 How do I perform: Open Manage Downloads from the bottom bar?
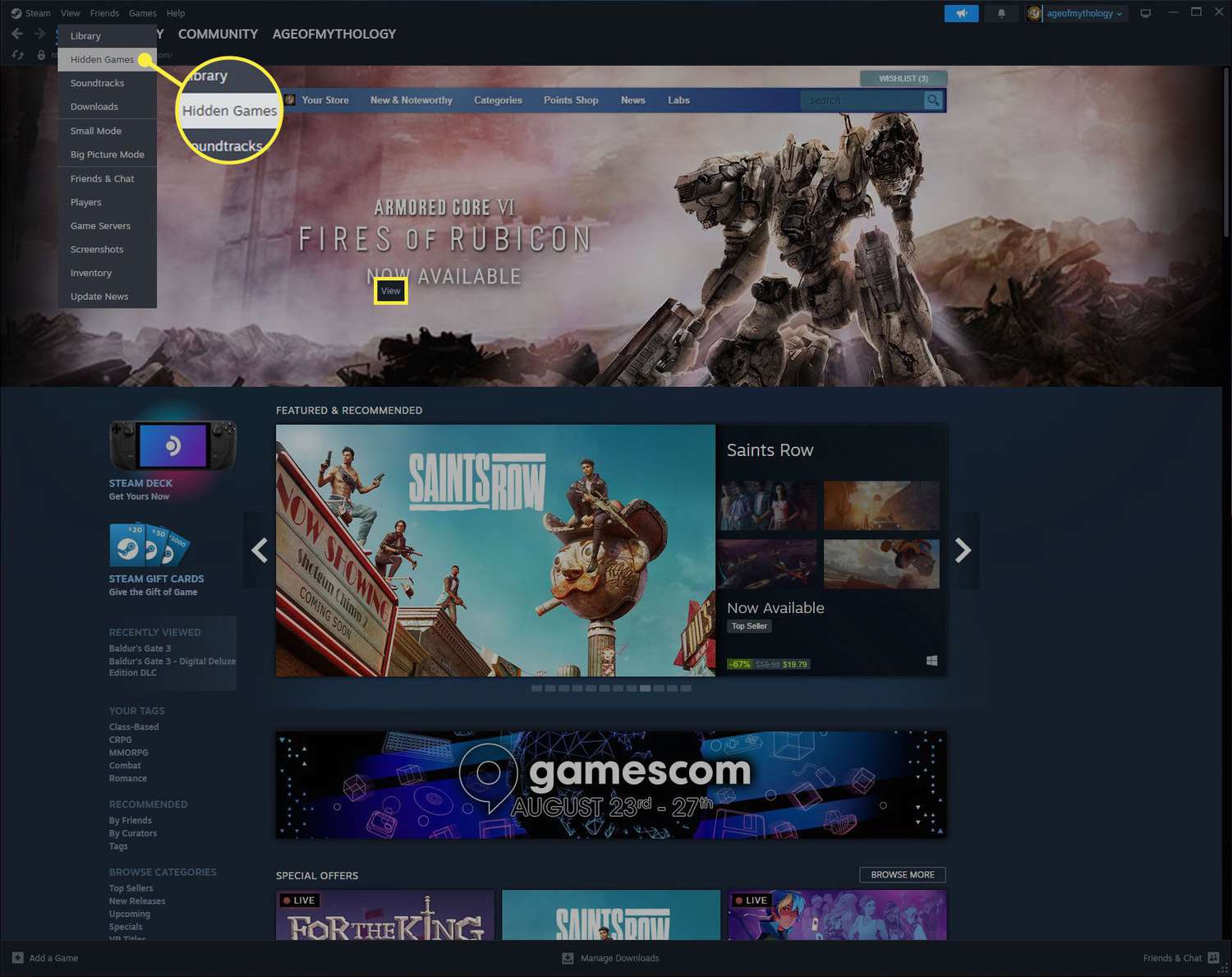click(x=610, y=957)
